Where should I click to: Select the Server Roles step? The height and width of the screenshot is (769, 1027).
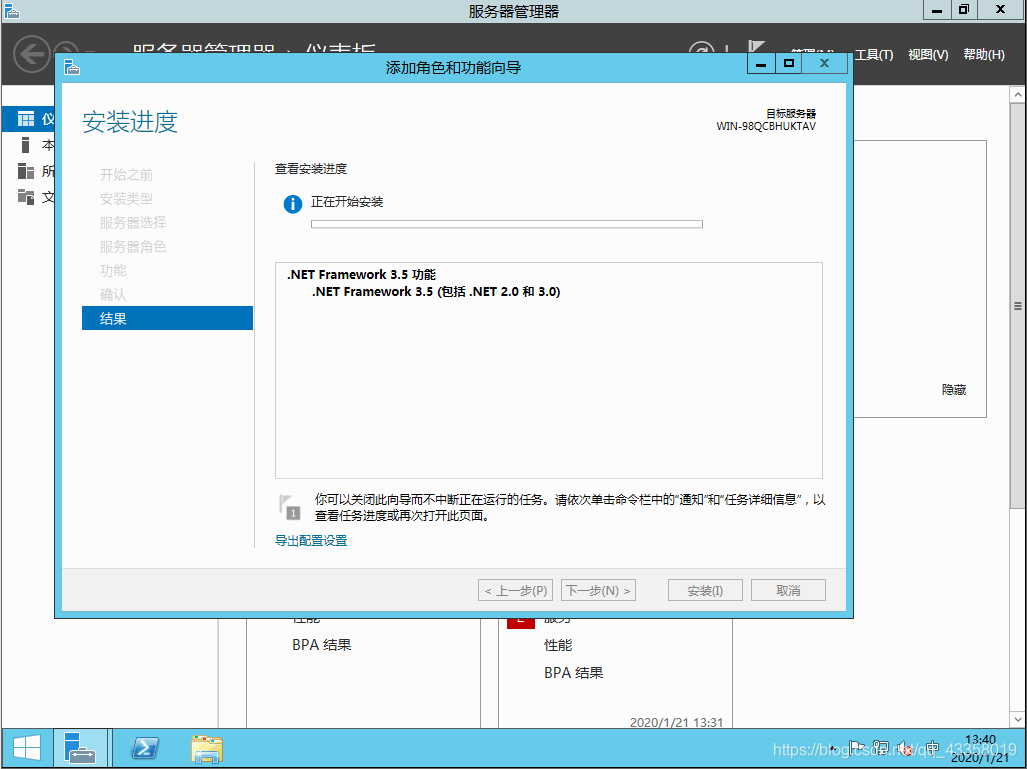[133, 246]
